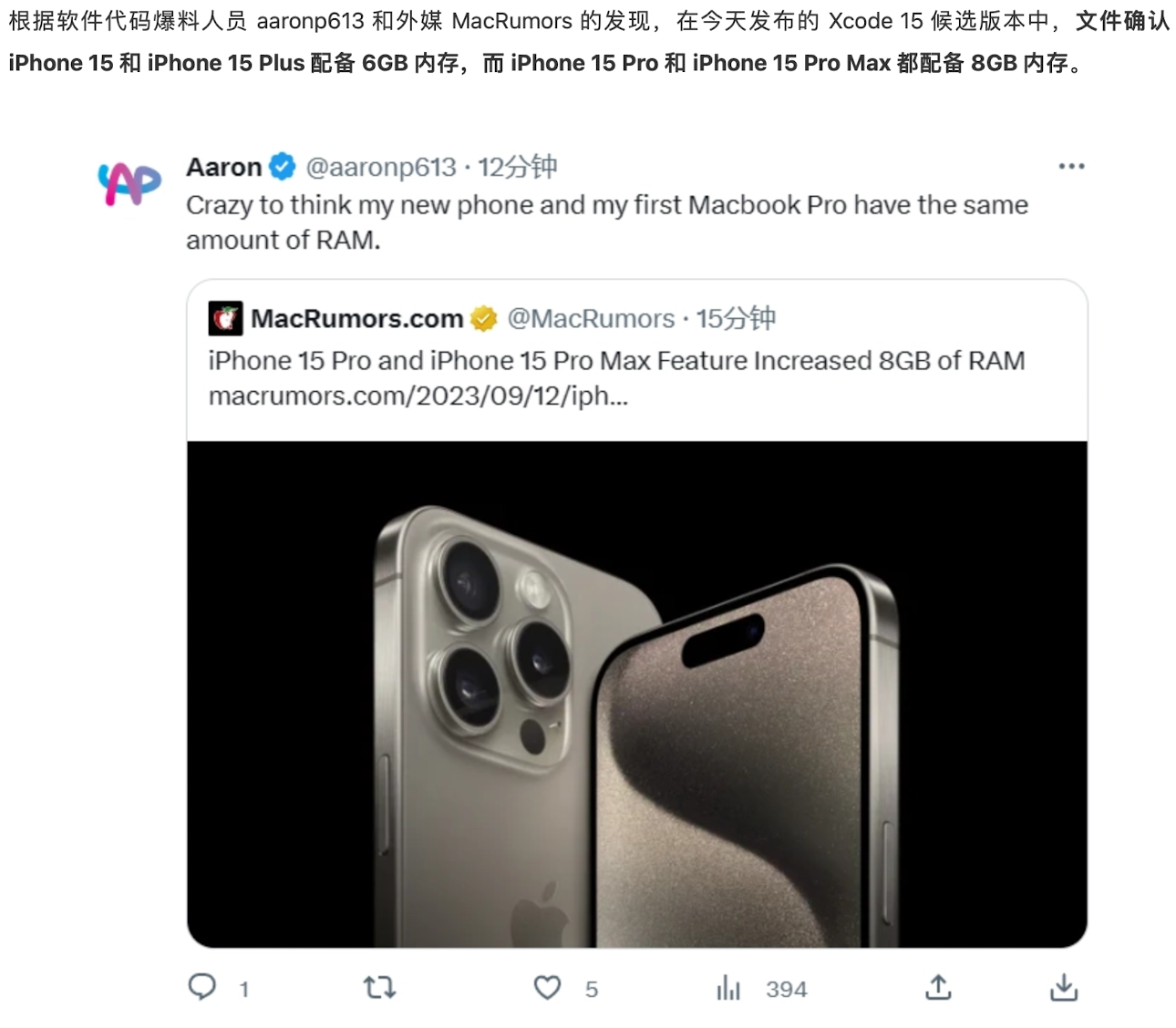
Task: Open the MacRumors.com apple logo icon
Action: (224, 318)
